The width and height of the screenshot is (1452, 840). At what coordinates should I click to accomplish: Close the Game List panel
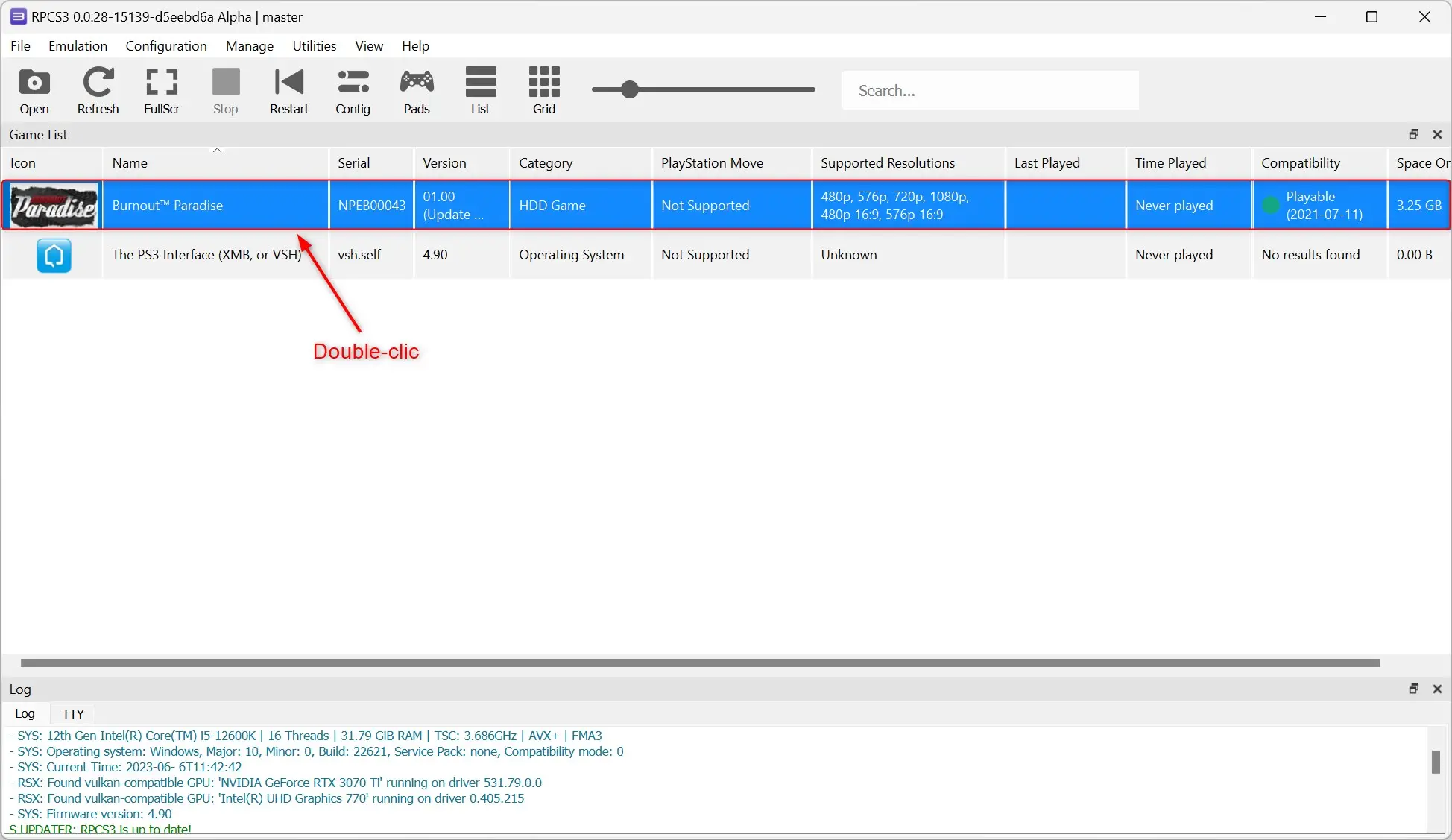click(1437, 134)
